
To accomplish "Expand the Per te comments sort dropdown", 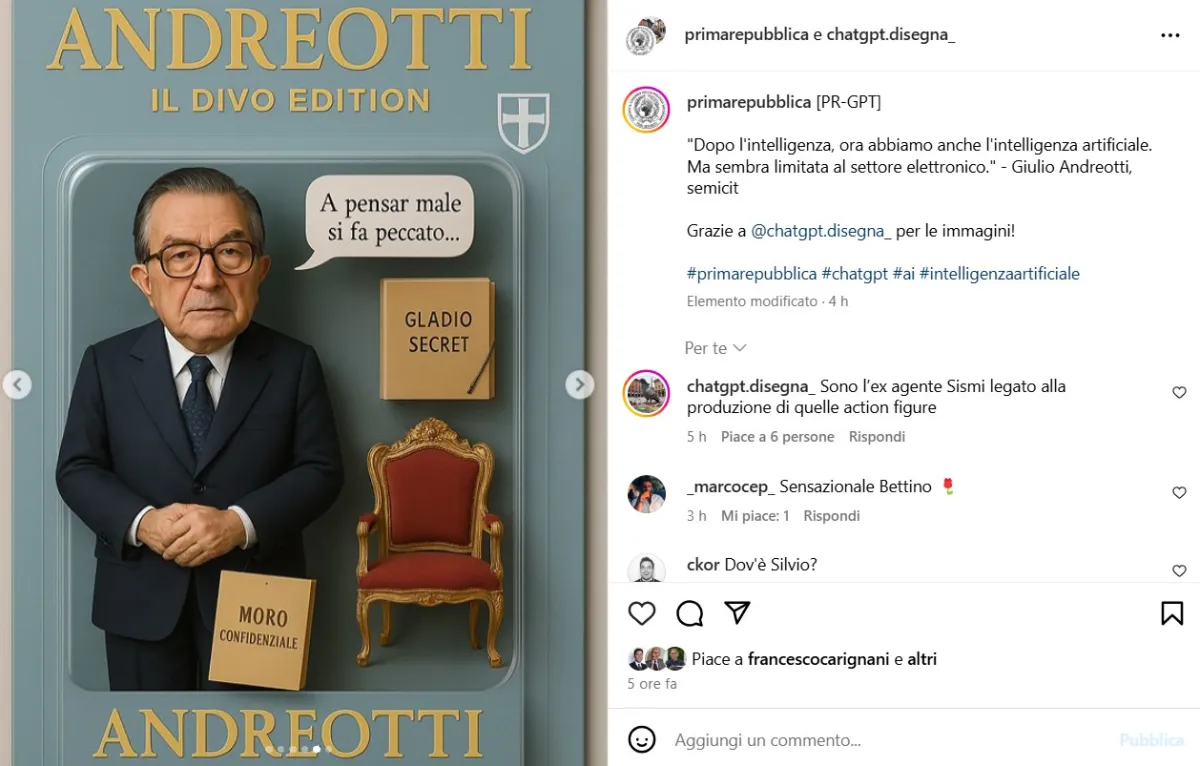I will [x=716, y=348].
